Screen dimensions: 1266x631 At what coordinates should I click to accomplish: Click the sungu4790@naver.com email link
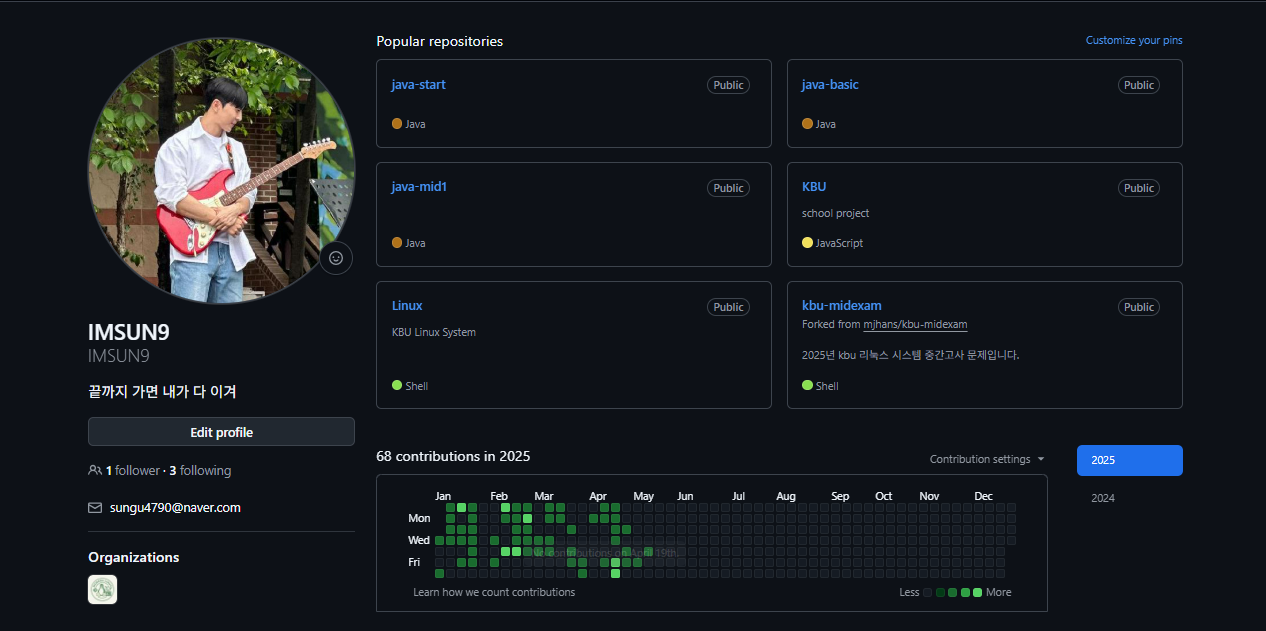(x=173, y=508)
